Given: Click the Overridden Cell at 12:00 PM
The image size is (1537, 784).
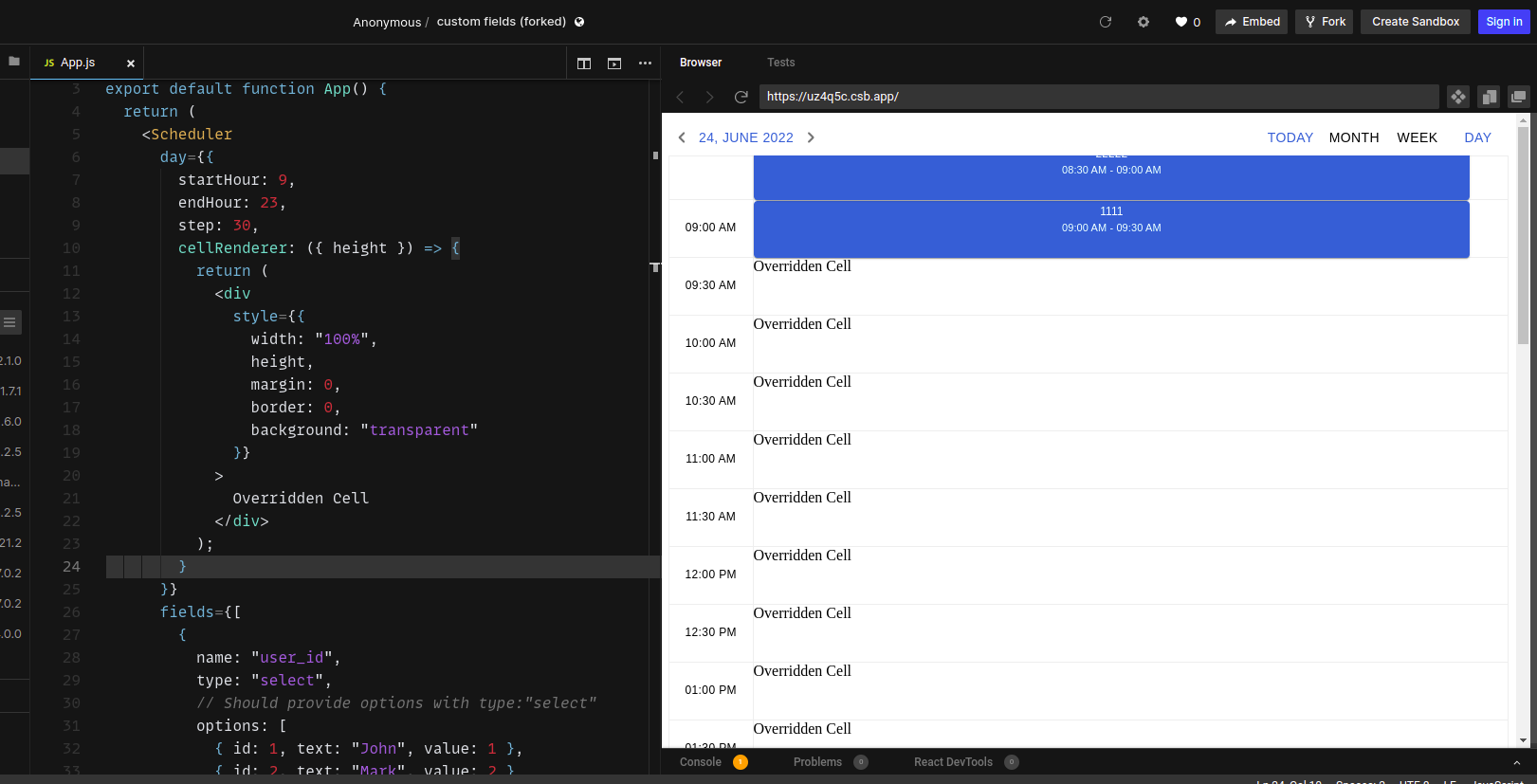Looking at the screenshot, I should click(x=1130, y=575).
